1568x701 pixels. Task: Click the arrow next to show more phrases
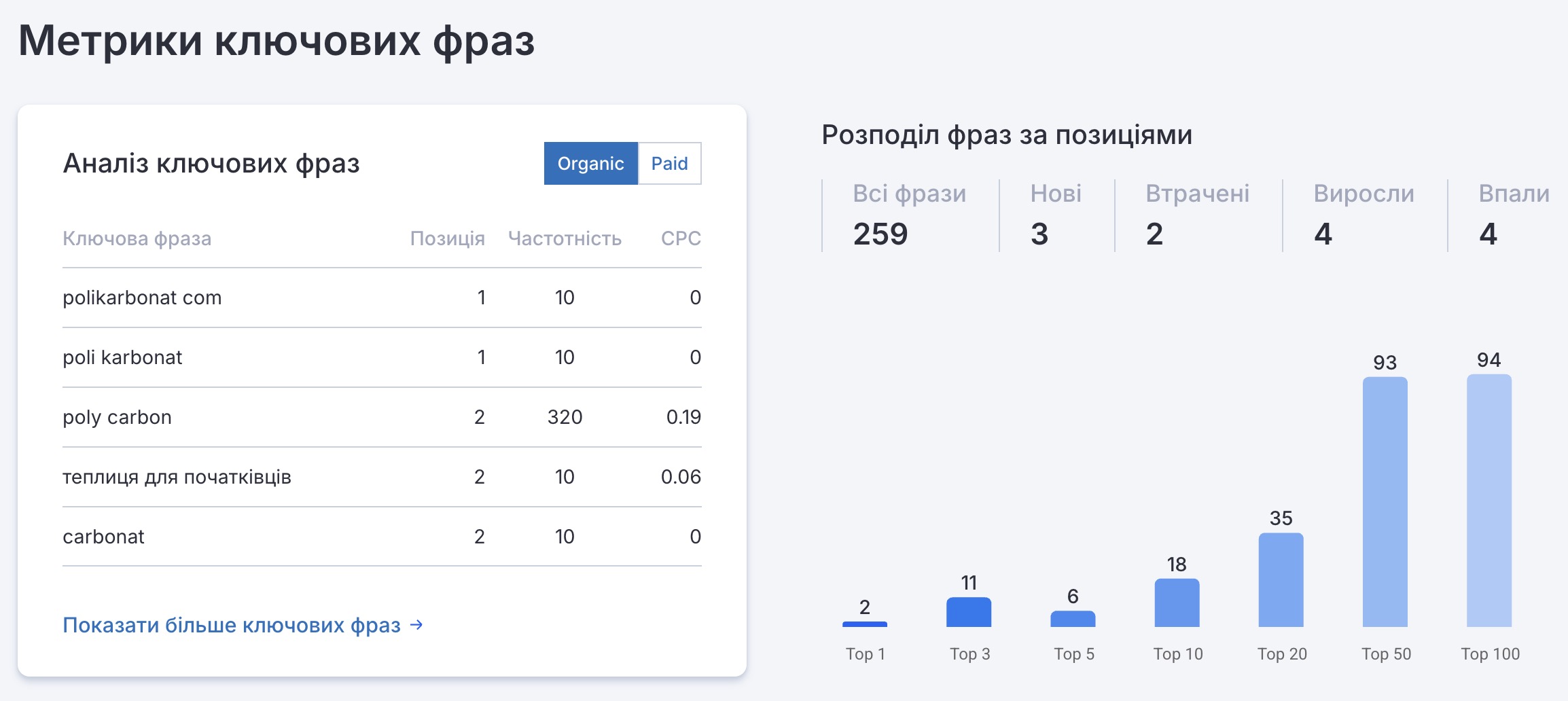point(417,624)
